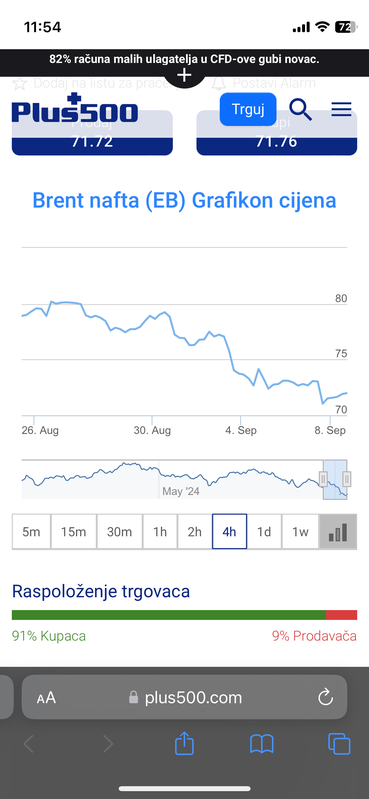Select the 1d chart interval
Image resolution: width=369 pixels, height=799 pixels.
(264, 531)
